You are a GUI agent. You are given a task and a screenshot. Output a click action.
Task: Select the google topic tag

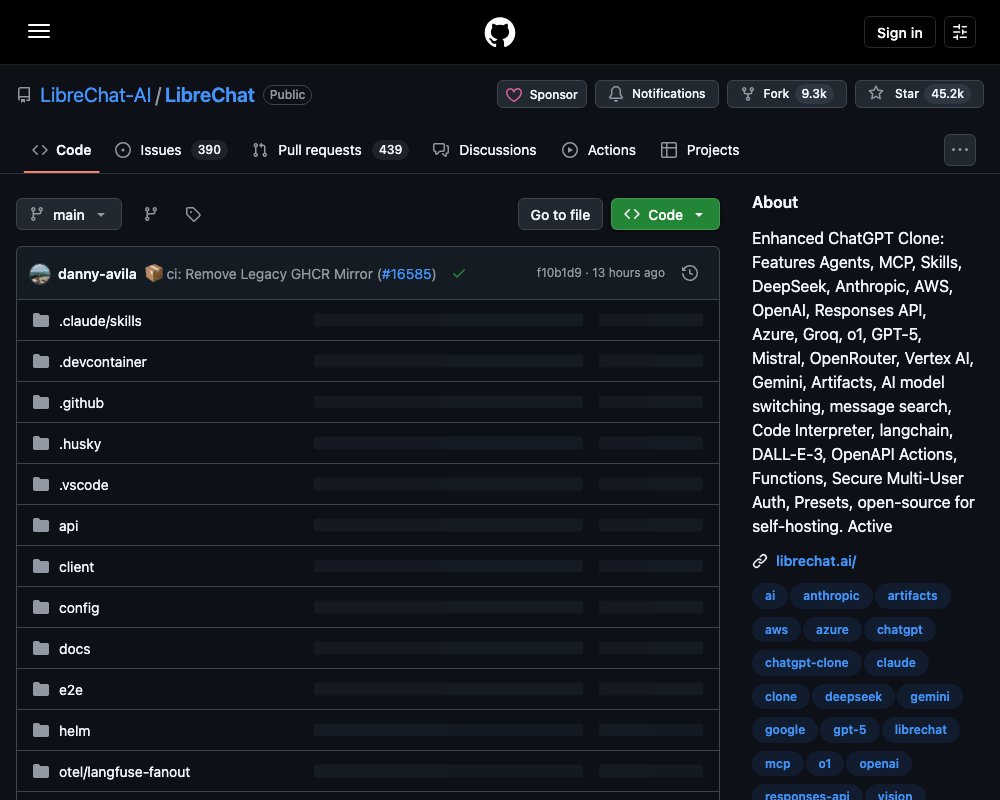(784, 730)
